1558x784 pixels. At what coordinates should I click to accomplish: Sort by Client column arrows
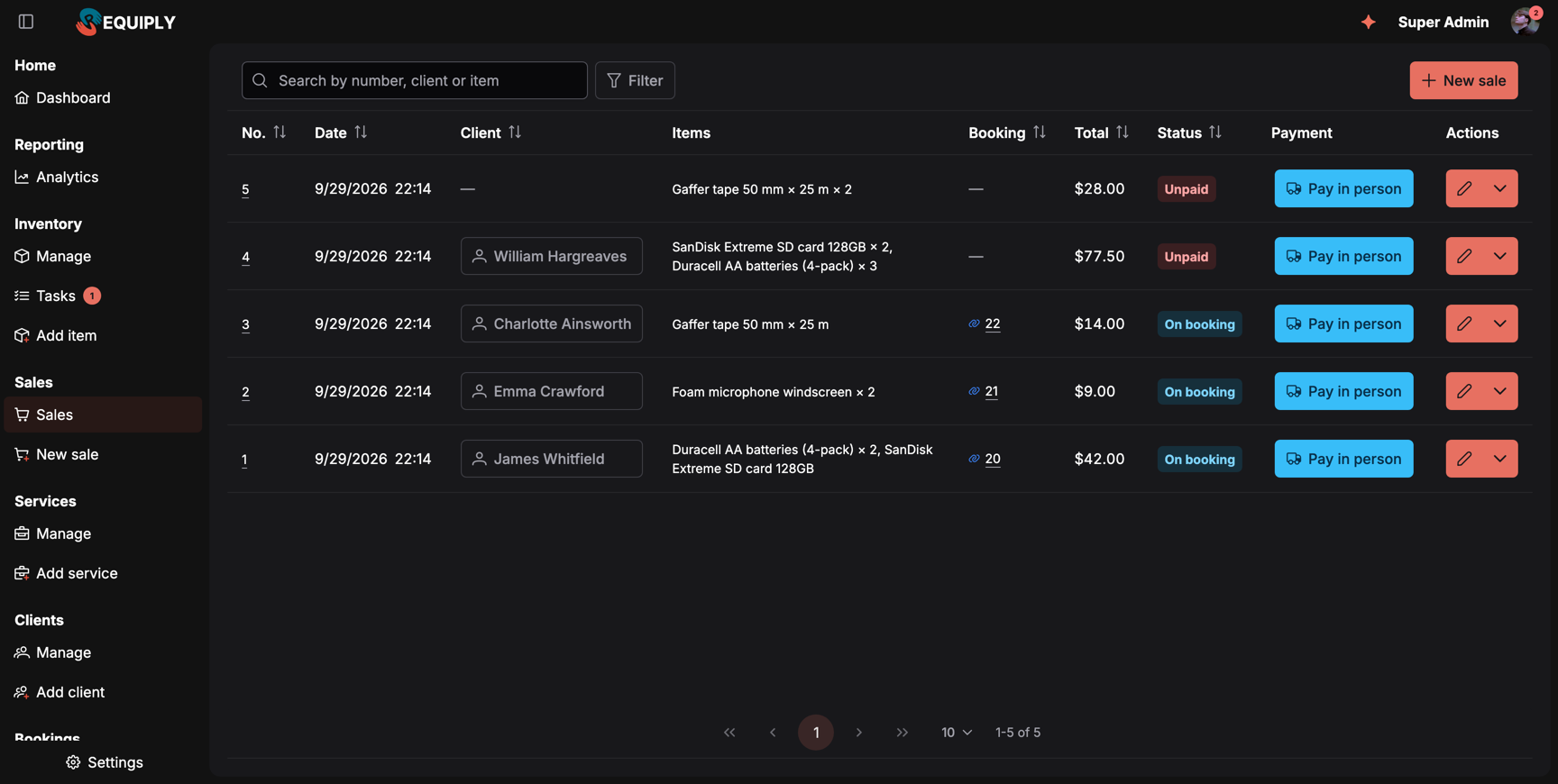click(515, 132)
